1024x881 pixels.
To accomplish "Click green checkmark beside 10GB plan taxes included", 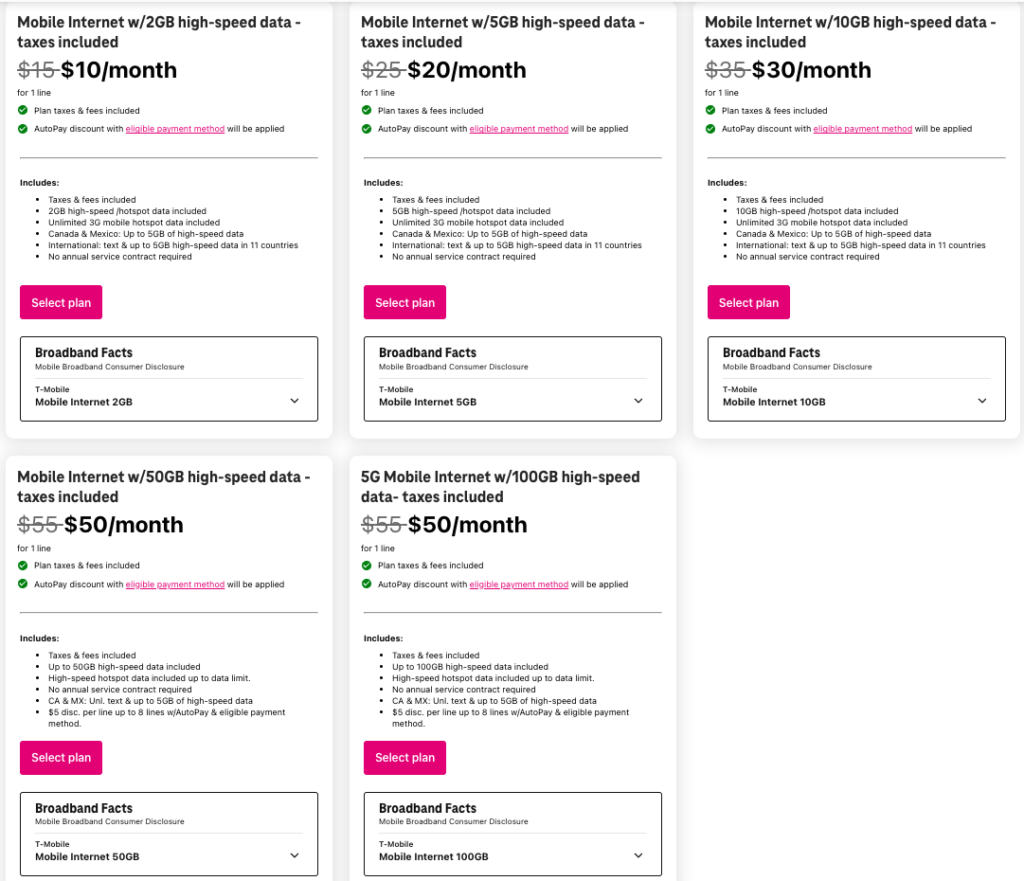I will [x=711, y=110].
